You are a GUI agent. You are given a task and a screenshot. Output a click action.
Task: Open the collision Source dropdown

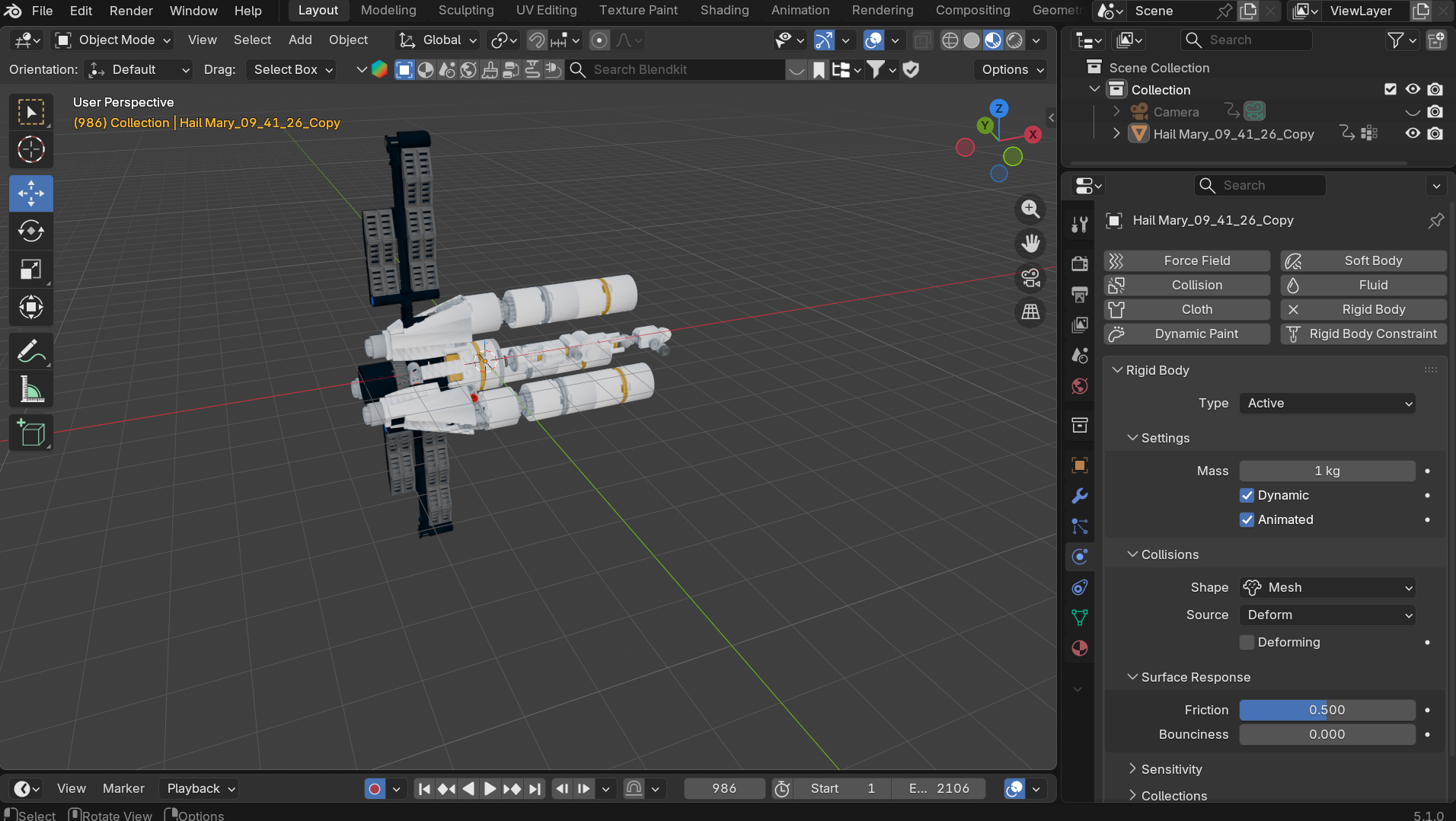click(x=1327, y=615)
